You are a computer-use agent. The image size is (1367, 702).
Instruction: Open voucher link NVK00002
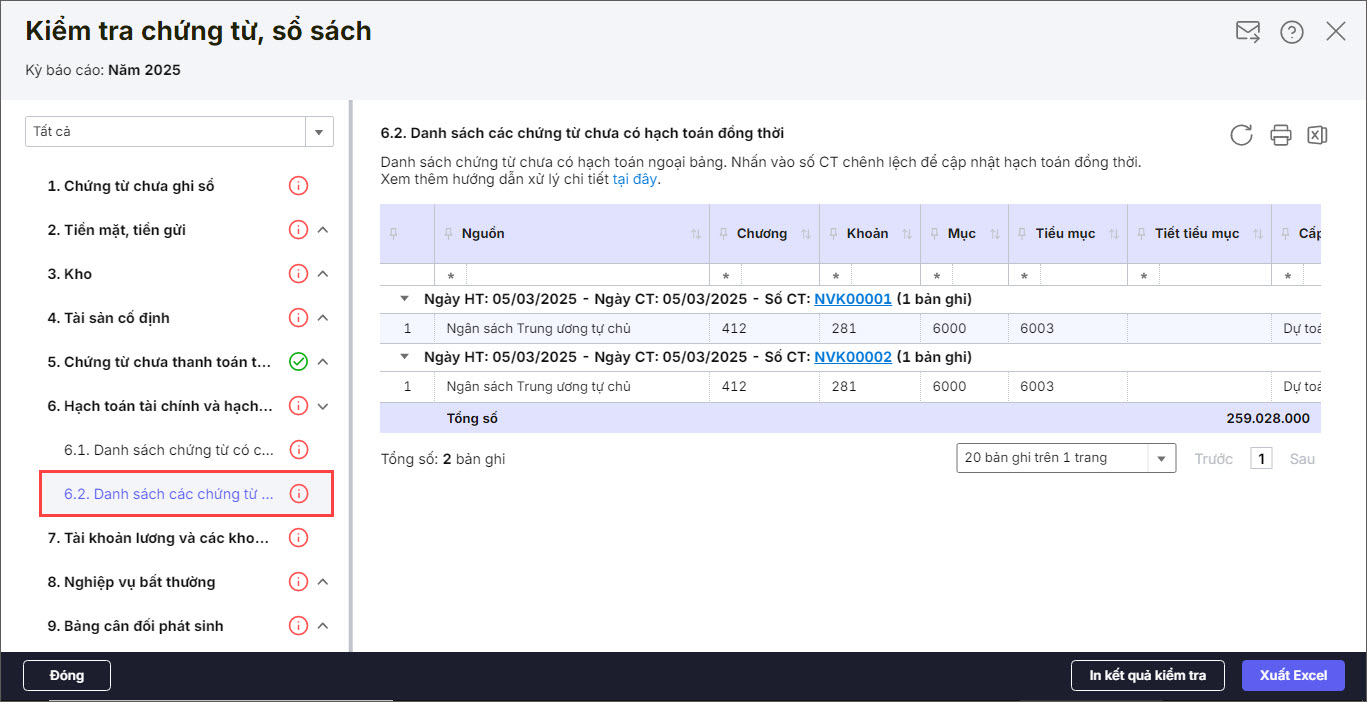(852, 357)
